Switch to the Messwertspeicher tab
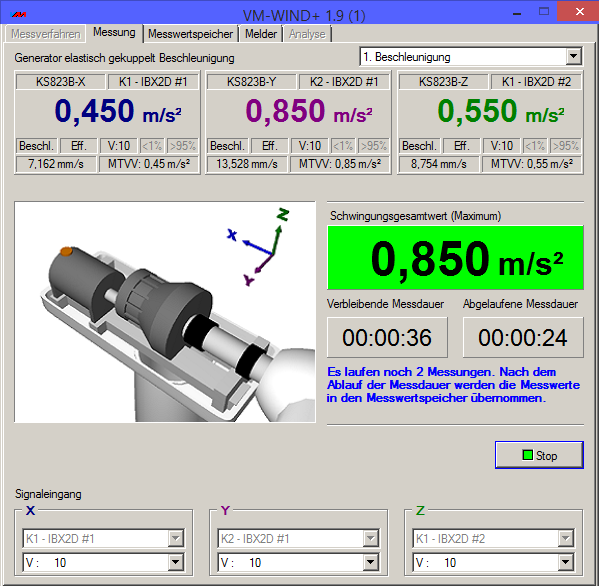The width and height of the screenshot is (599, 586). coord(190,34)
